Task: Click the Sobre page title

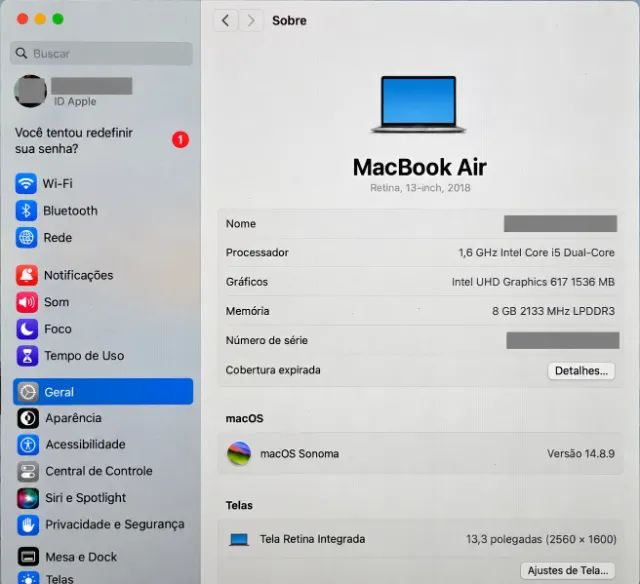Action: [289, 20]
